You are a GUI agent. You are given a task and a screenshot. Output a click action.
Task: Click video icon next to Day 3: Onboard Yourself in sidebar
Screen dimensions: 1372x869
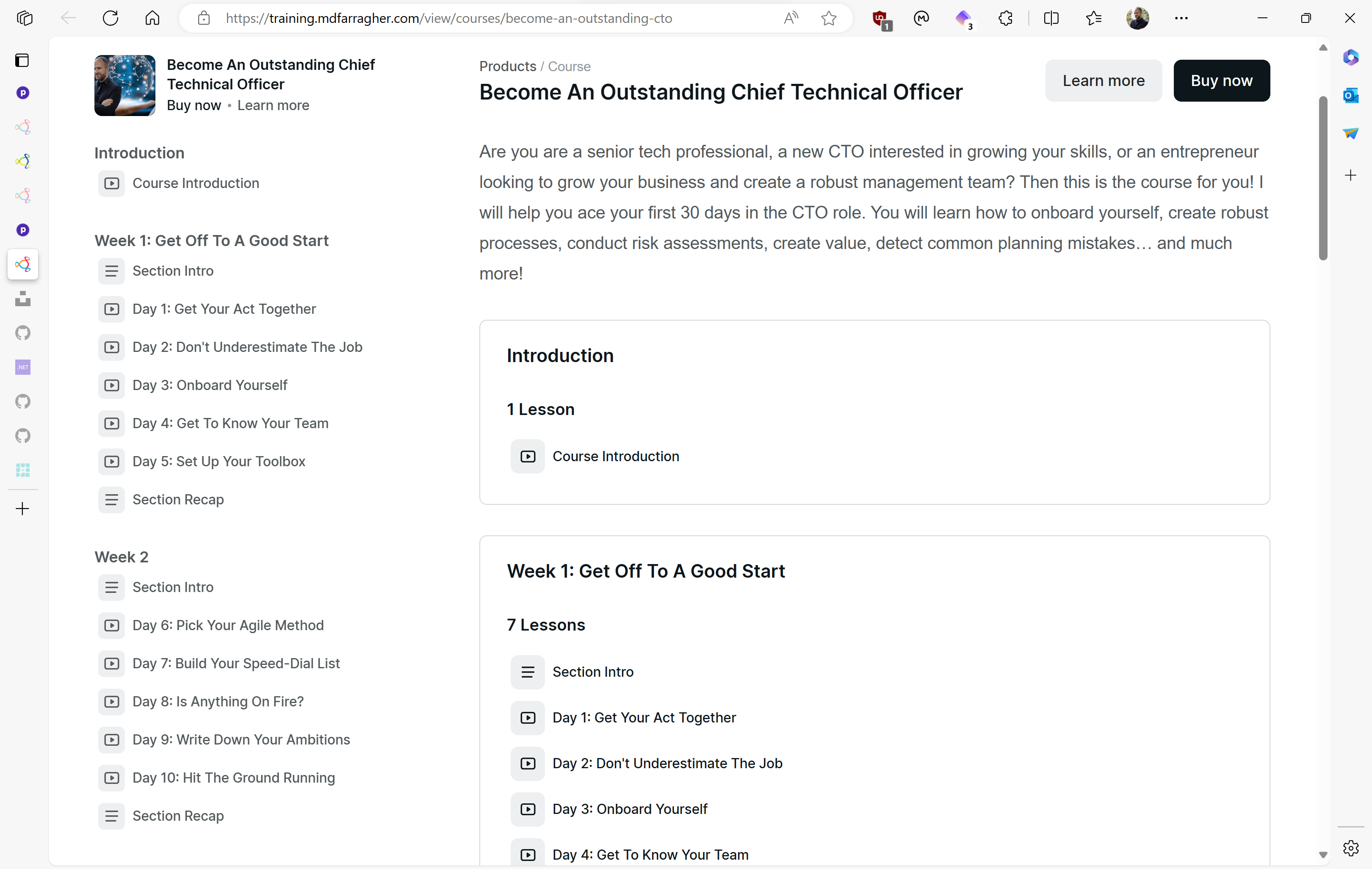coord(111,385)
